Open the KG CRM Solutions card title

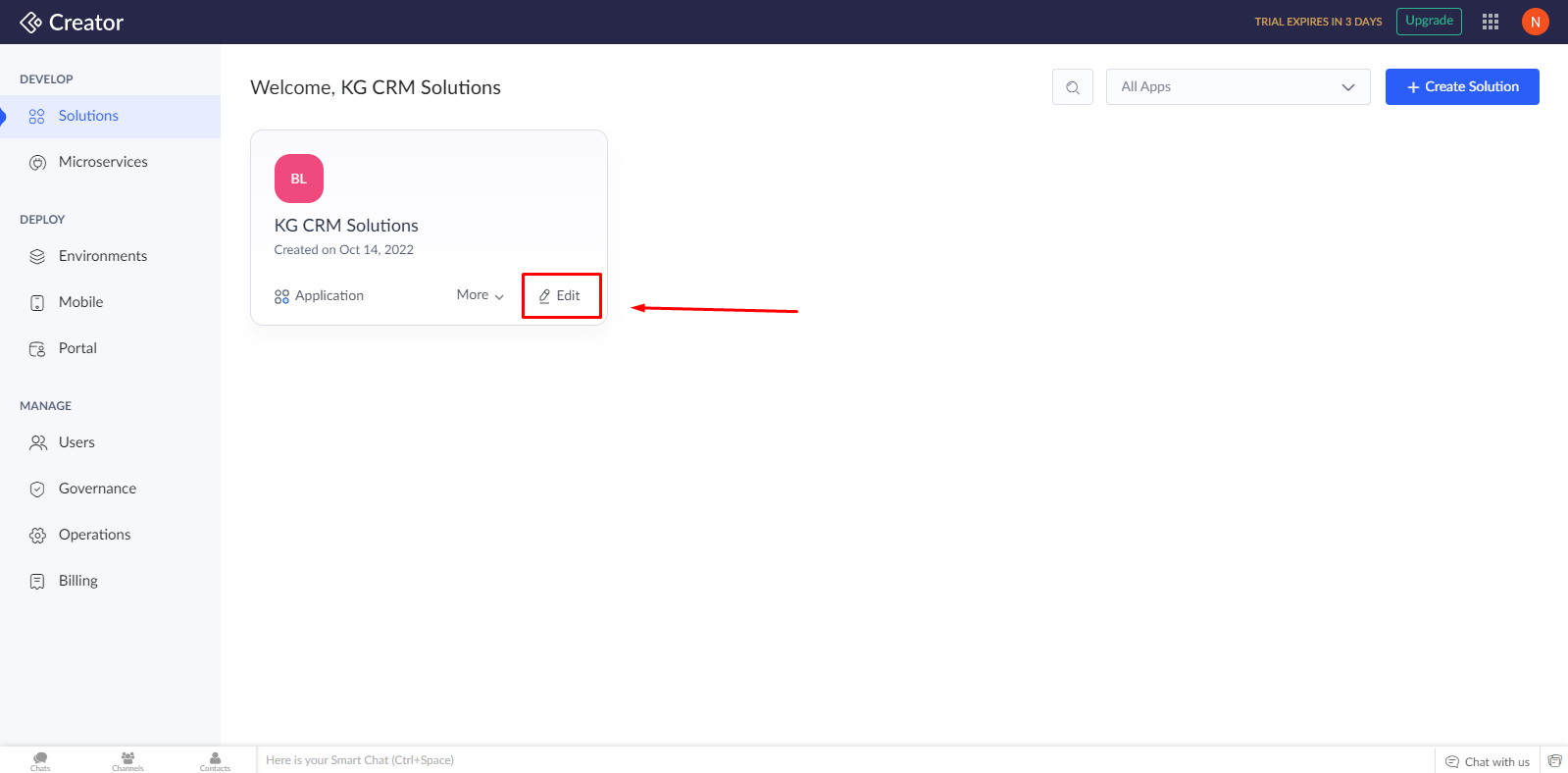346,226
